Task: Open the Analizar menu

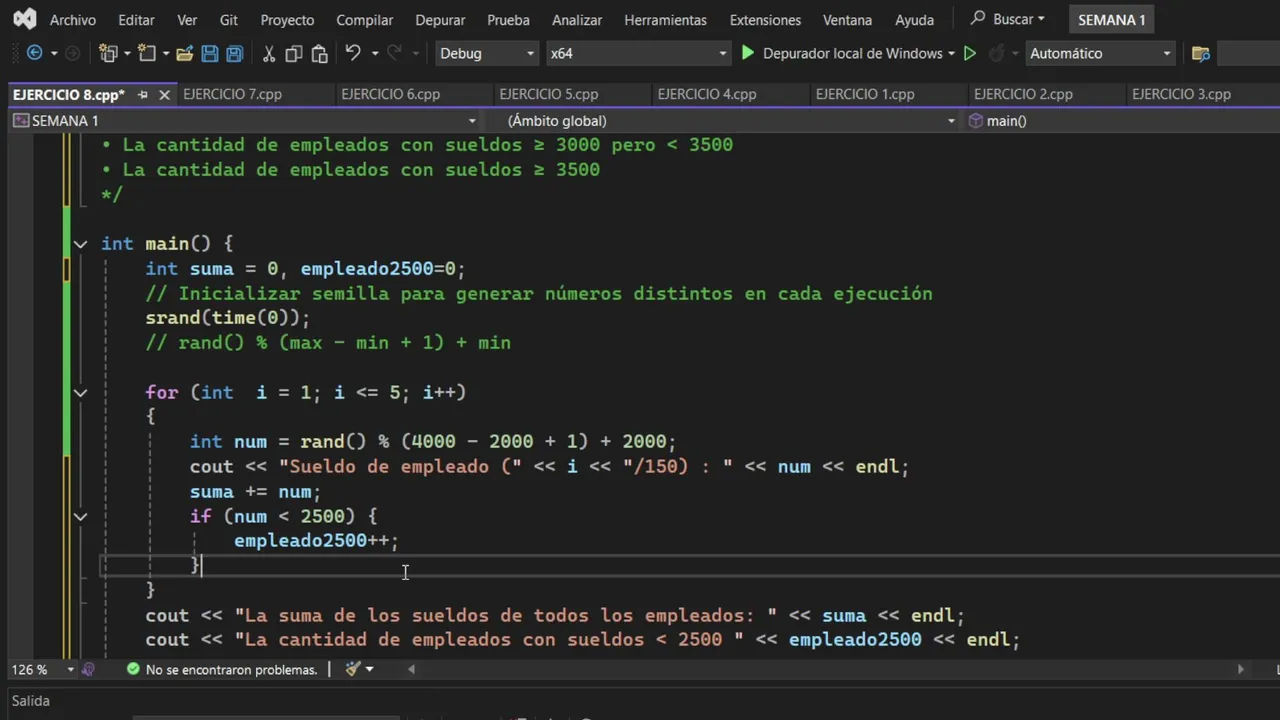Action: [x=577, y=19]
